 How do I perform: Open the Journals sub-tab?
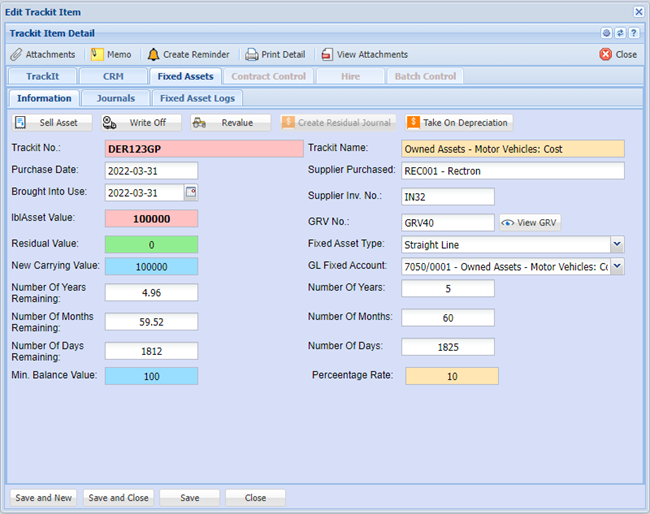[x=116, y=98]
